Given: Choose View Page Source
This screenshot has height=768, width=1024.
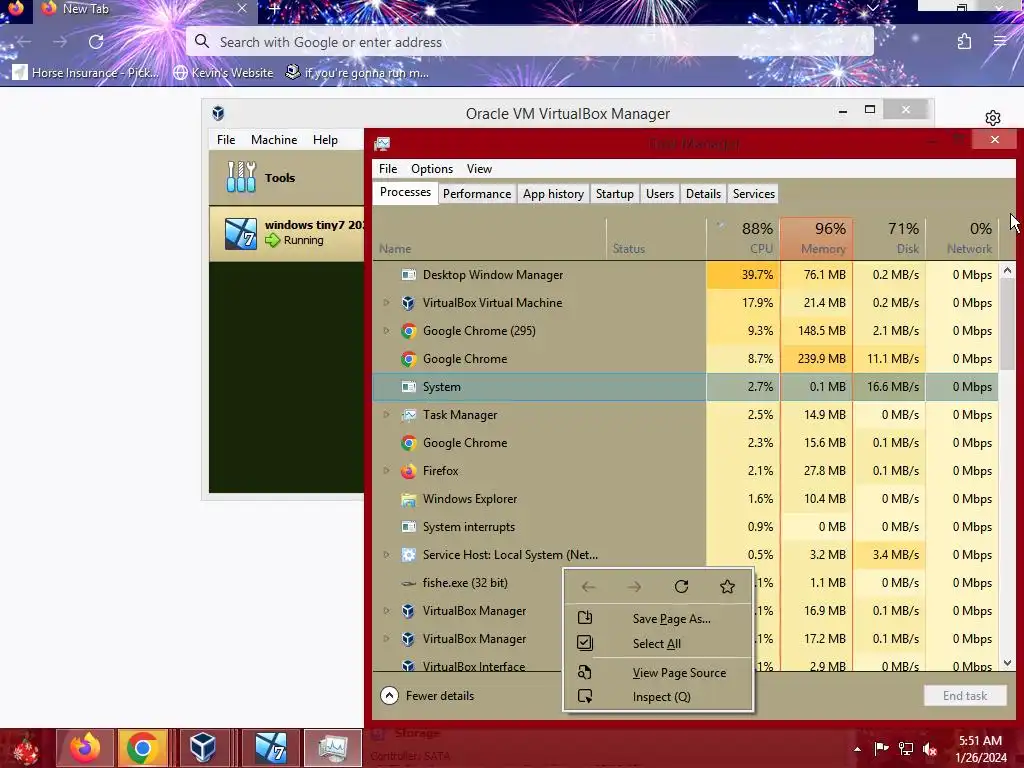Looking at the screenshot, I should (x=658, y=673).
